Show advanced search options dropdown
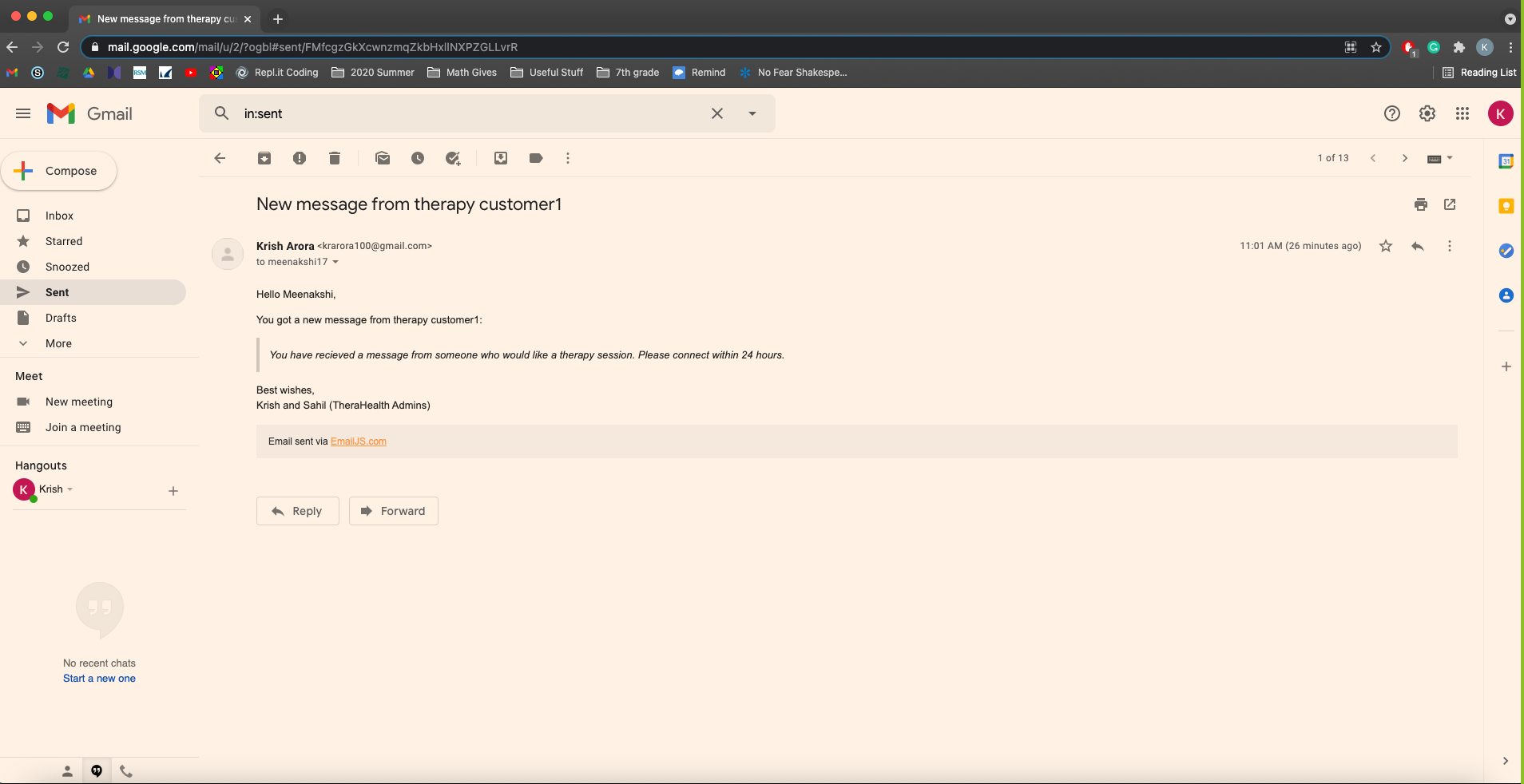 point(752,113)
